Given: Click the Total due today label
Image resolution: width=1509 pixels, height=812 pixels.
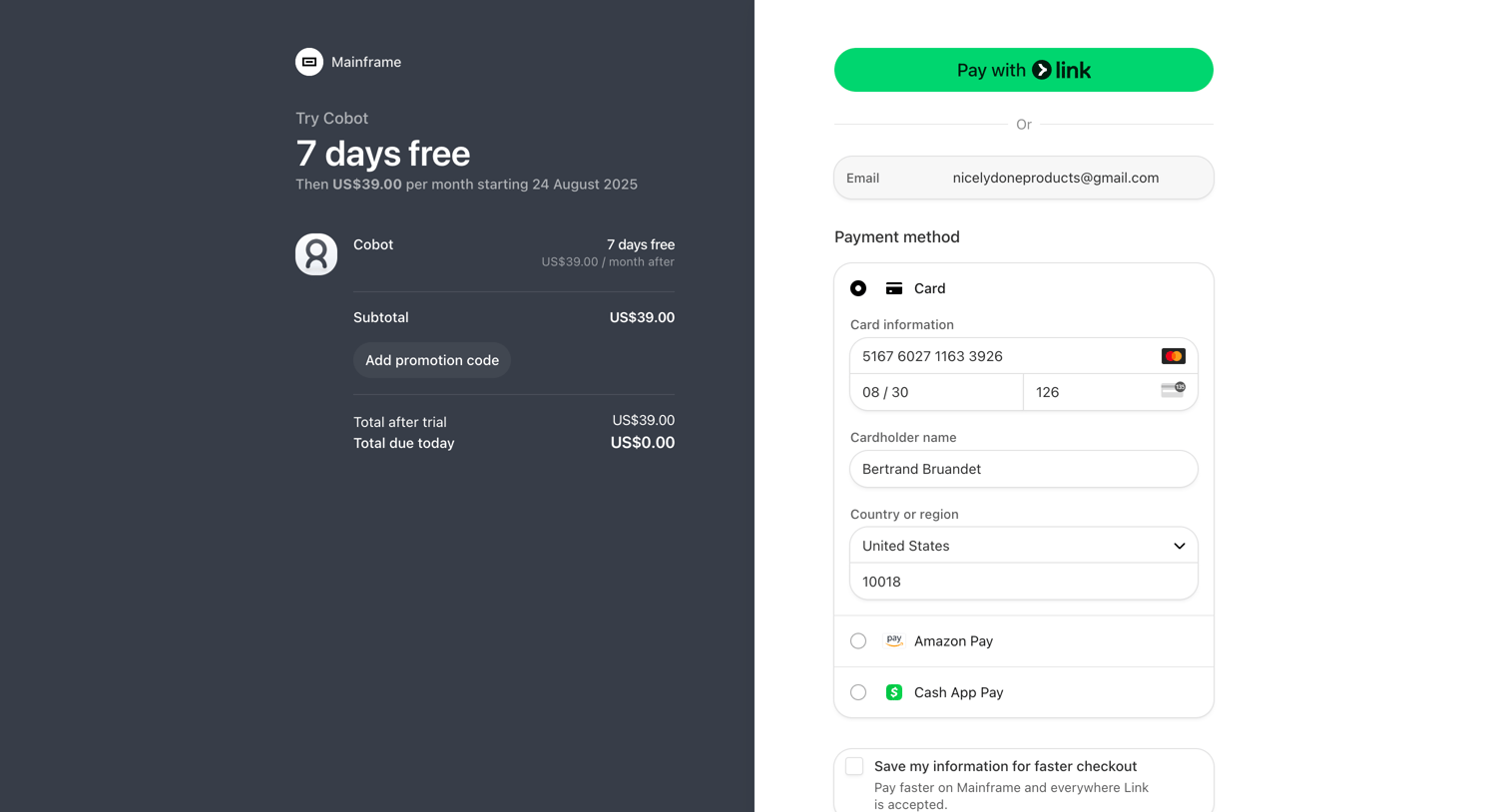Looking at the screenshot, I should (x=404, y=443).
